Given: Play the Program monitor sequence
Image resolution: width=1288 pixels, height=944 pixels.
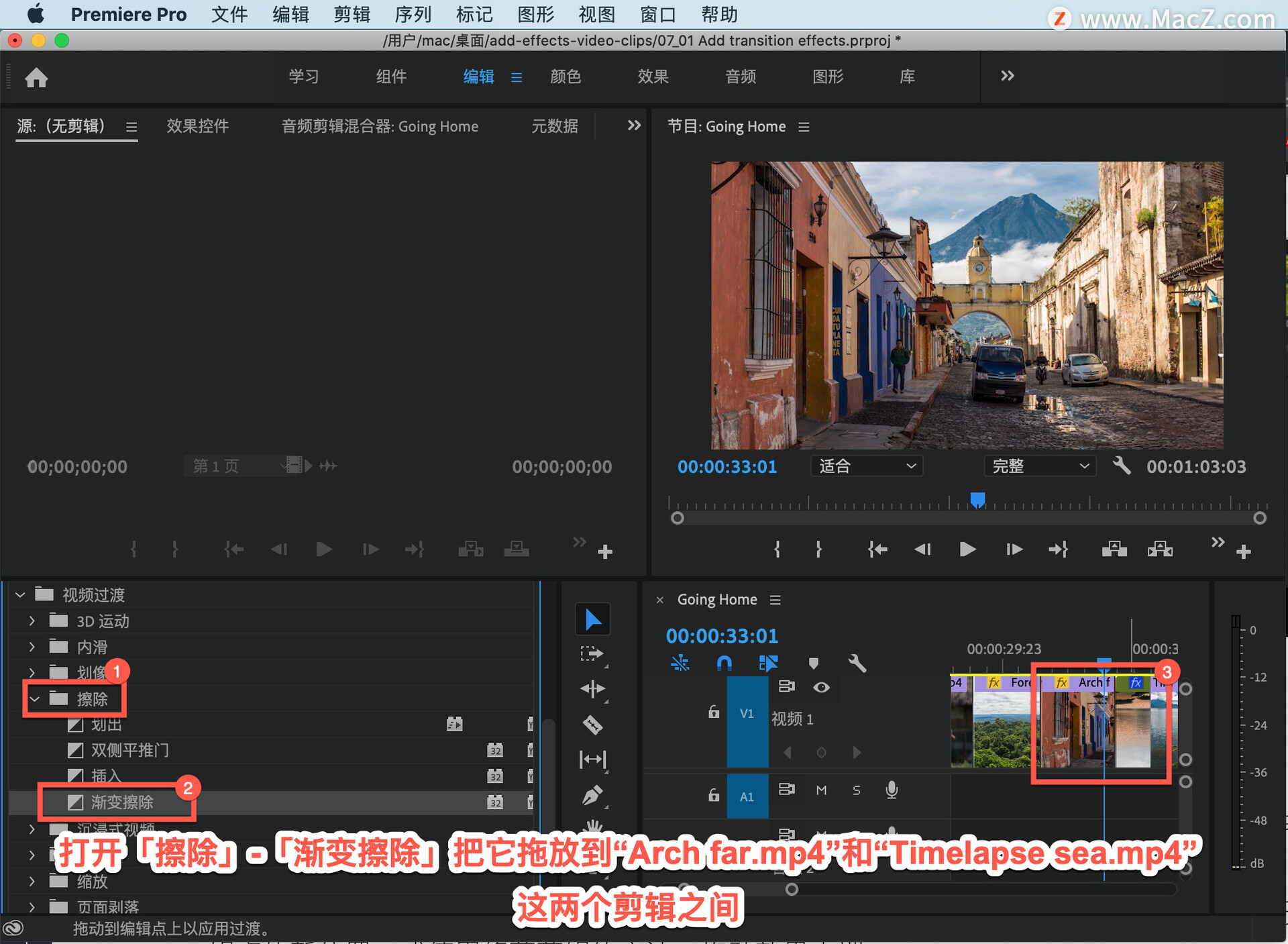Looking at the screenshot, I should coord(967,549).
